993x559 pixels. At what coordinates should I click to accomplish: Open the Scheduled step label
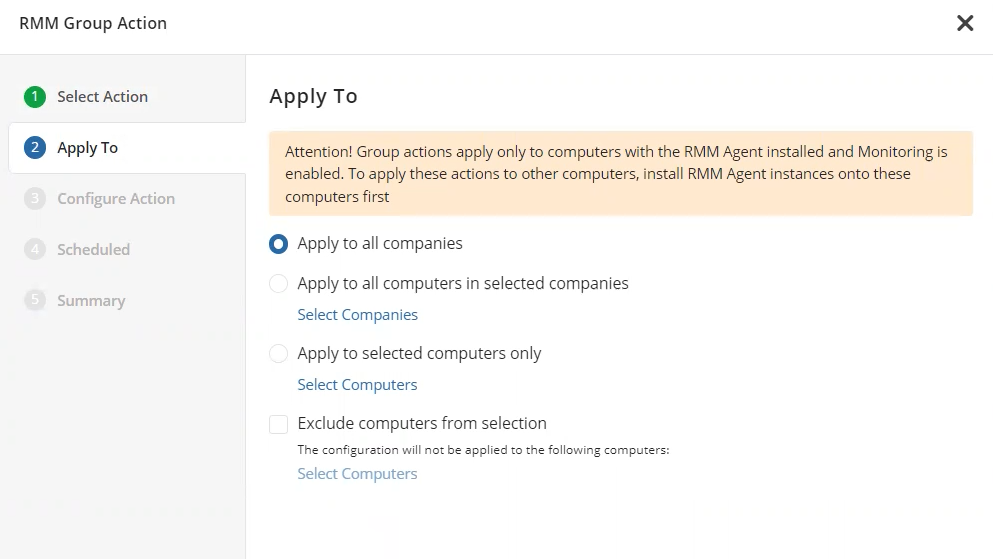pos(93,250)
